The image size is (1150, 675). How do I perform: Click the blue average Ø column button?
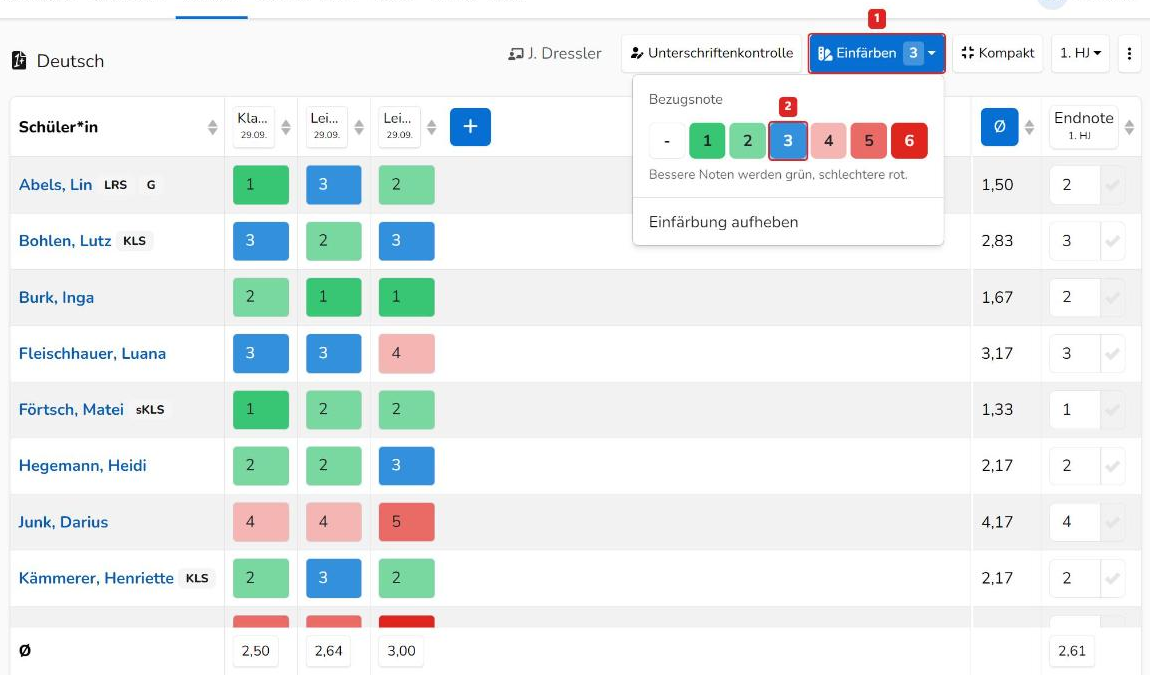999,126
